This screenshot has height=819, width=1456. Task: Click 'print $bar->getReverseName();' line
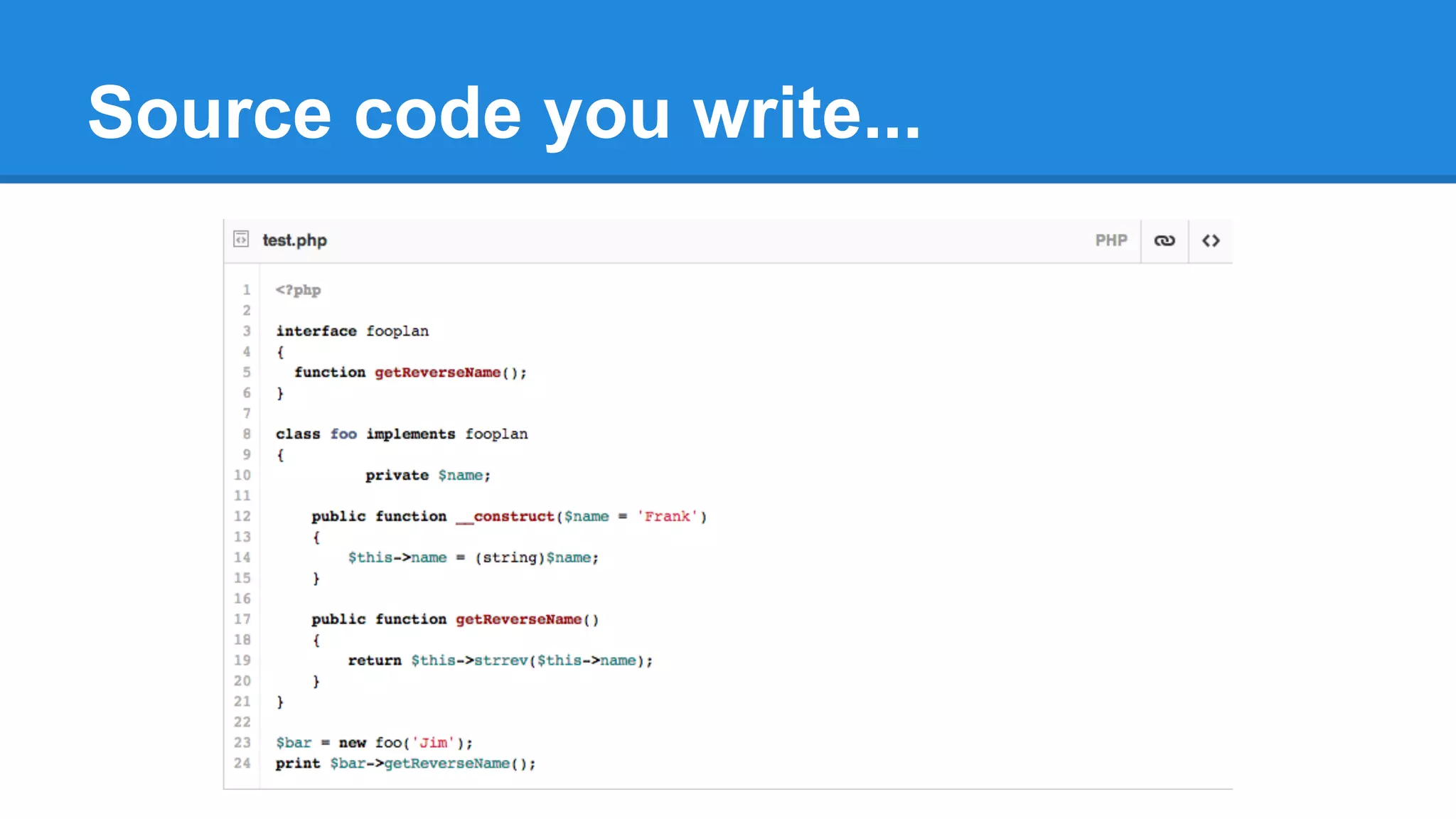coord(406,764)
